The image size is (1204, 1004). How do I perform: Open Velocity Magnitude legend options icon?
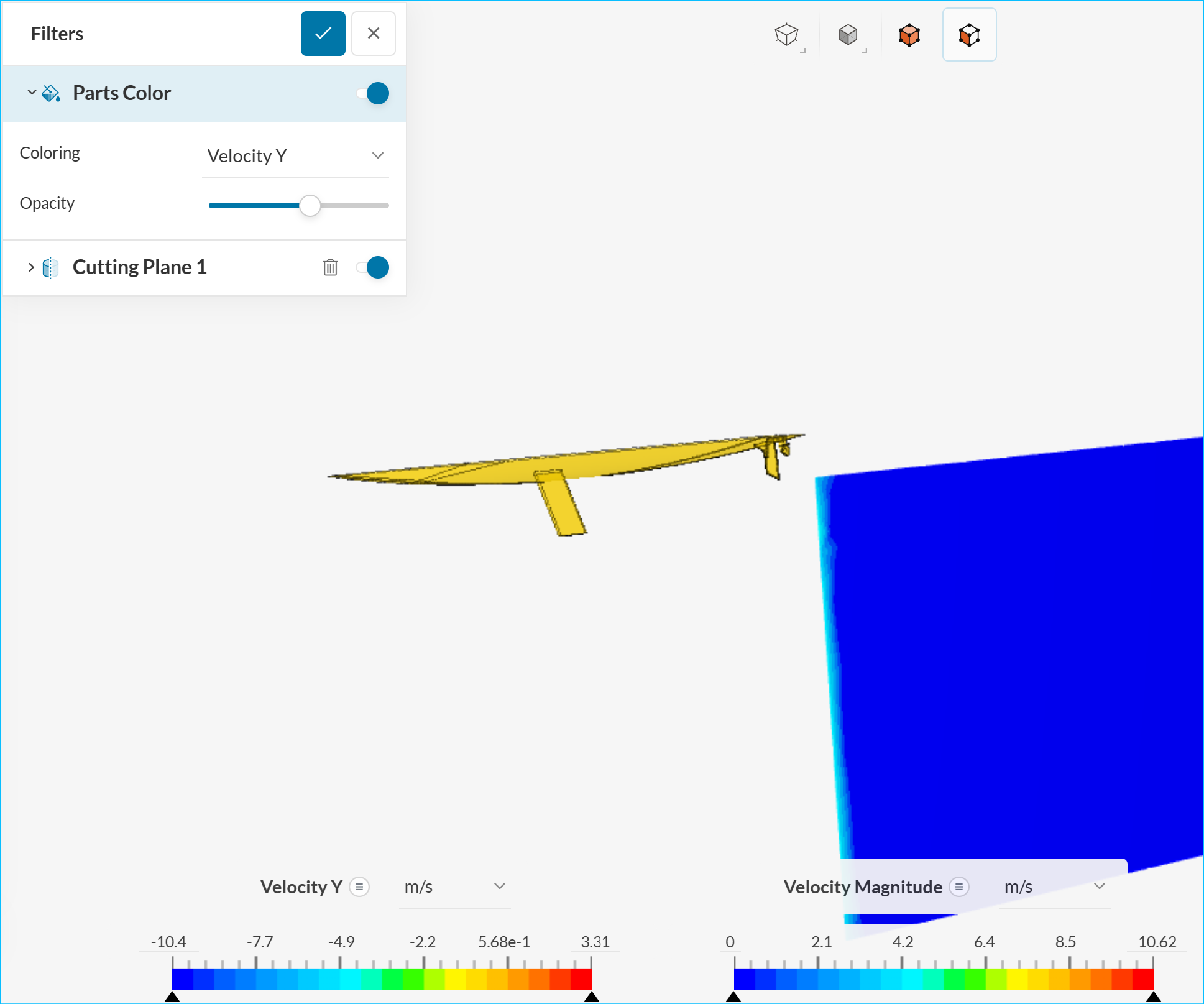(959, 887)
